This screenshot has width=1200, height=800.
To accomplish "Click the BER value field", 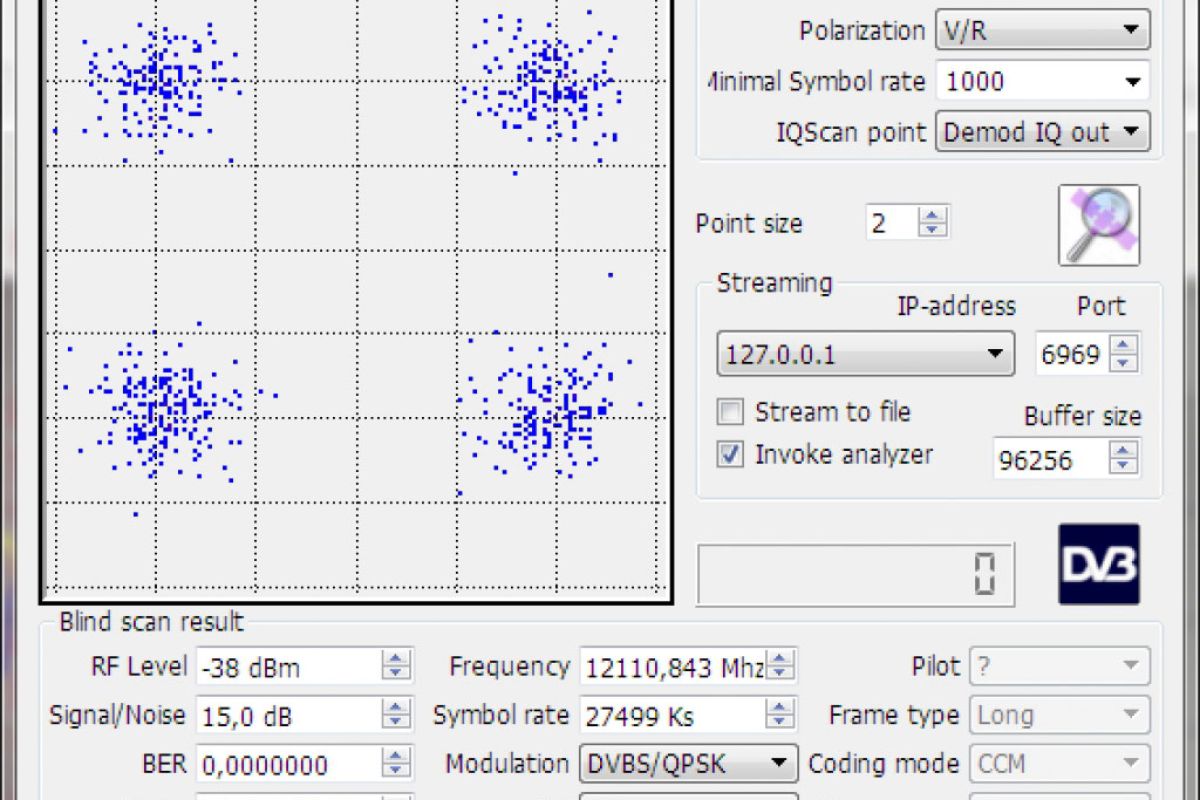I will tap(288, 766).
